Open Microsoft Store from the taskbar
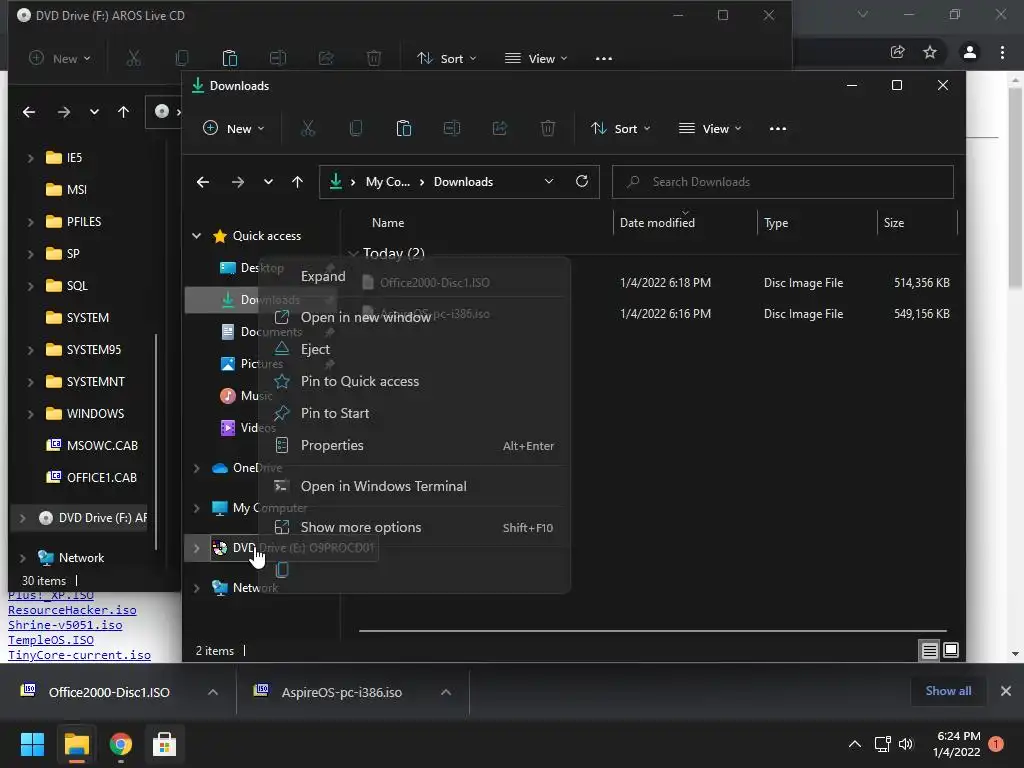The width and height of the screenshot is (1024, 768). pos(164,744)
